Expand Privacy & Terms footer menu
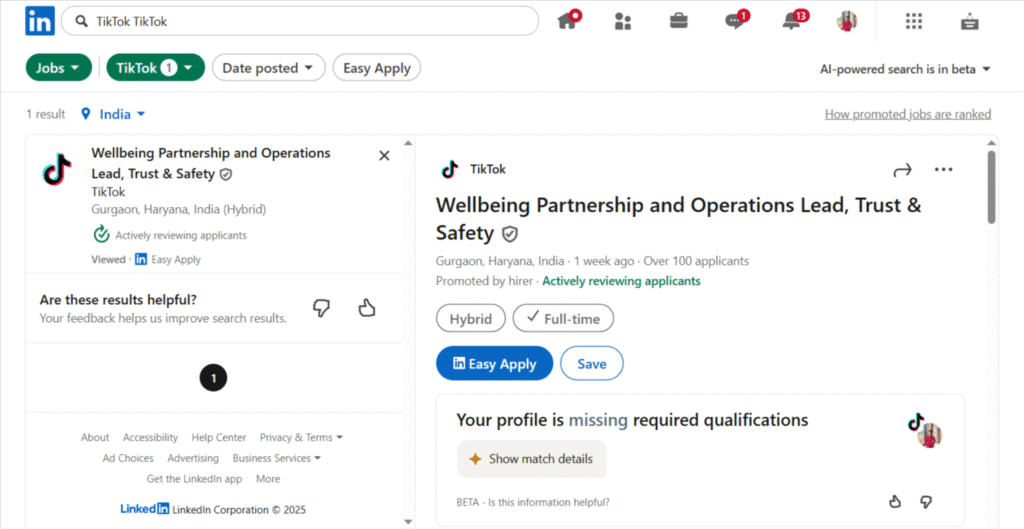This screenshot has width=1024, height=529. click(x=301, y=438)
